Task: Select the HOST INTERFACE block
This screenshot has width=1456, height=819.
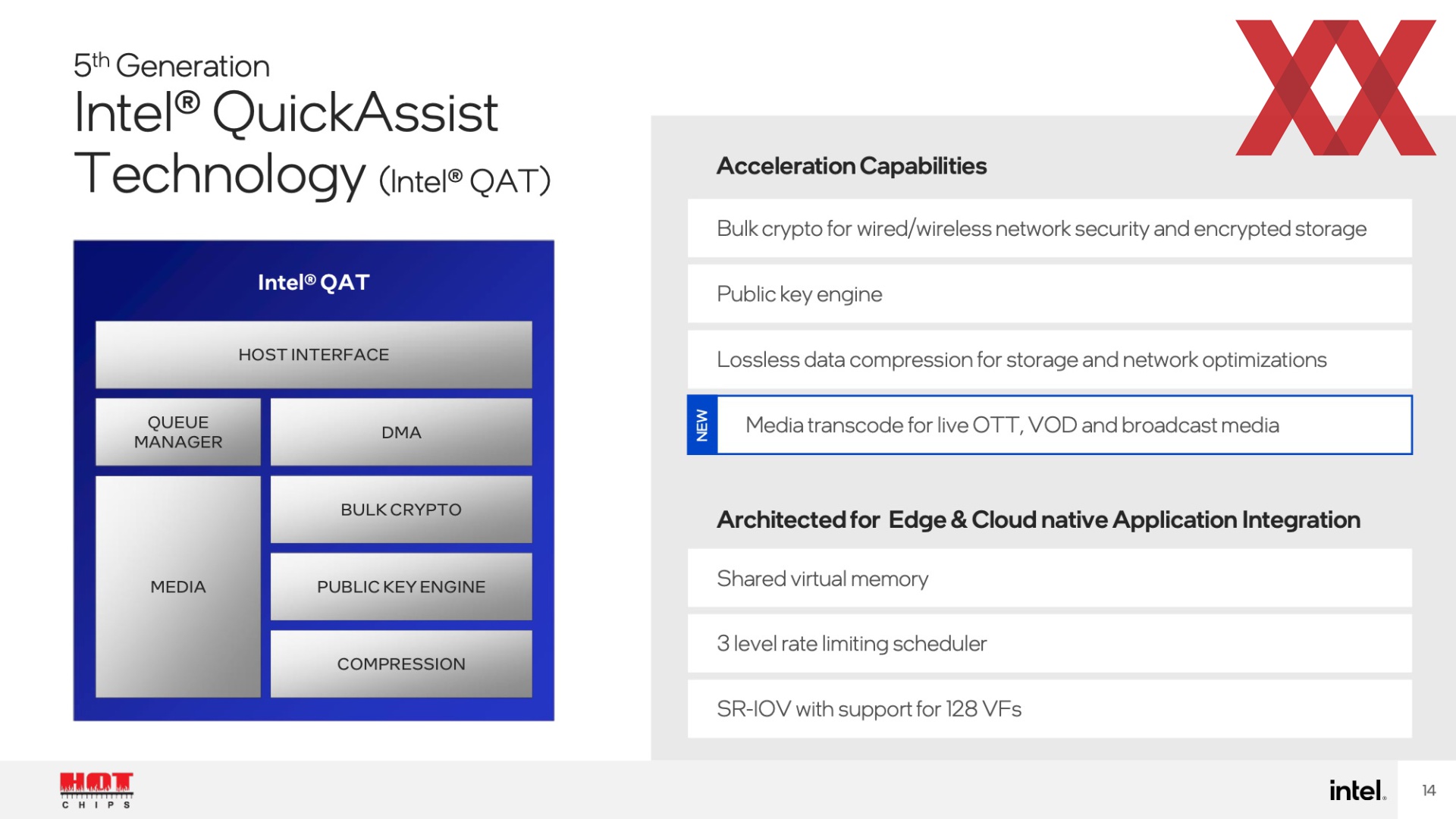Action: pyautogui.click(x=314, y=354)
